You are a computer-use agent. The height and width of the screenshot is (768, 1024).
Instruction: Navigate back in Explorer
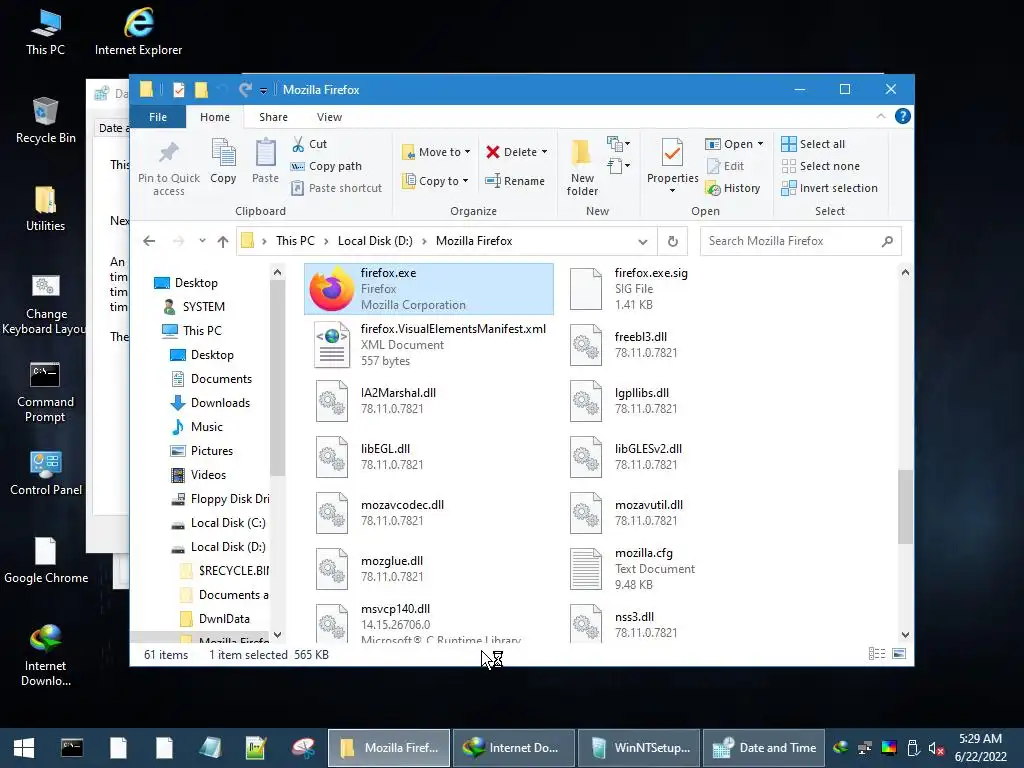point(149,241)
